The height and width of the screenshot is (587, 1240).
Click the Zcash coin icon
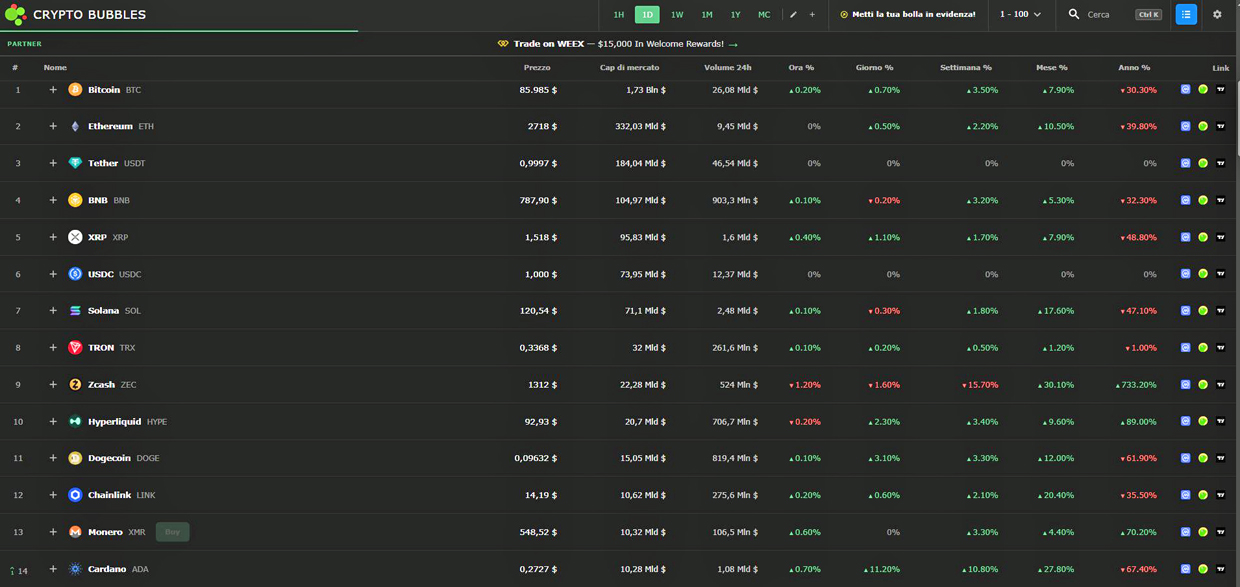point(75,384)
